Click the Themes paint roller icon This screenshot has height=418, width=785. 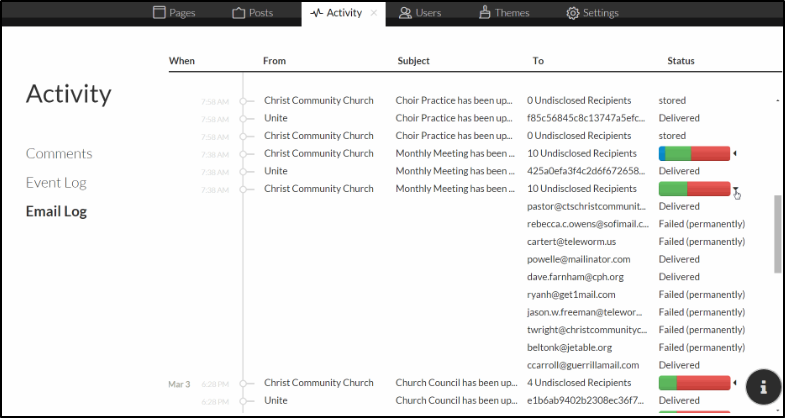point(484,13)
